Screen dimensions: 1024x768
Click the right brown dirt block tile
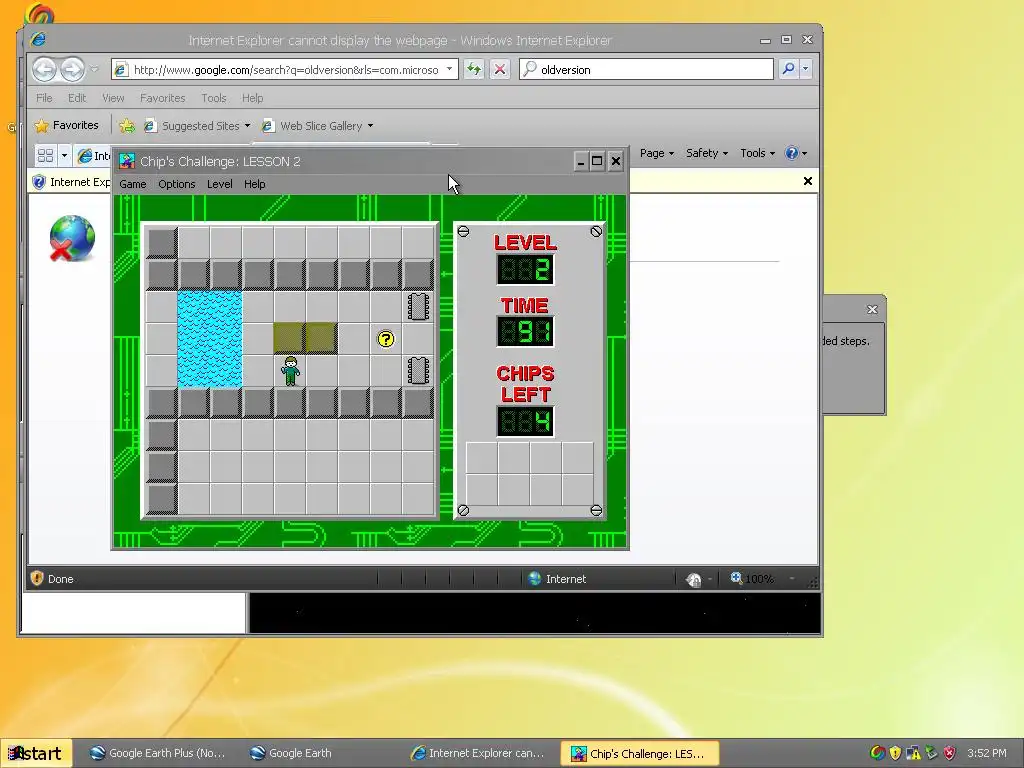(322, 339)
